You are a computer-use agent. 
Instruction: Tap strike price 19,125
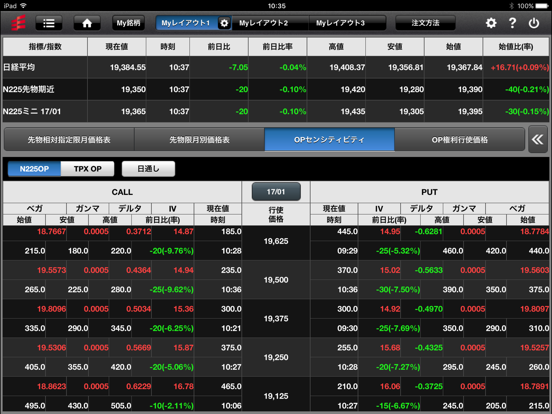(x=276, y=396)
